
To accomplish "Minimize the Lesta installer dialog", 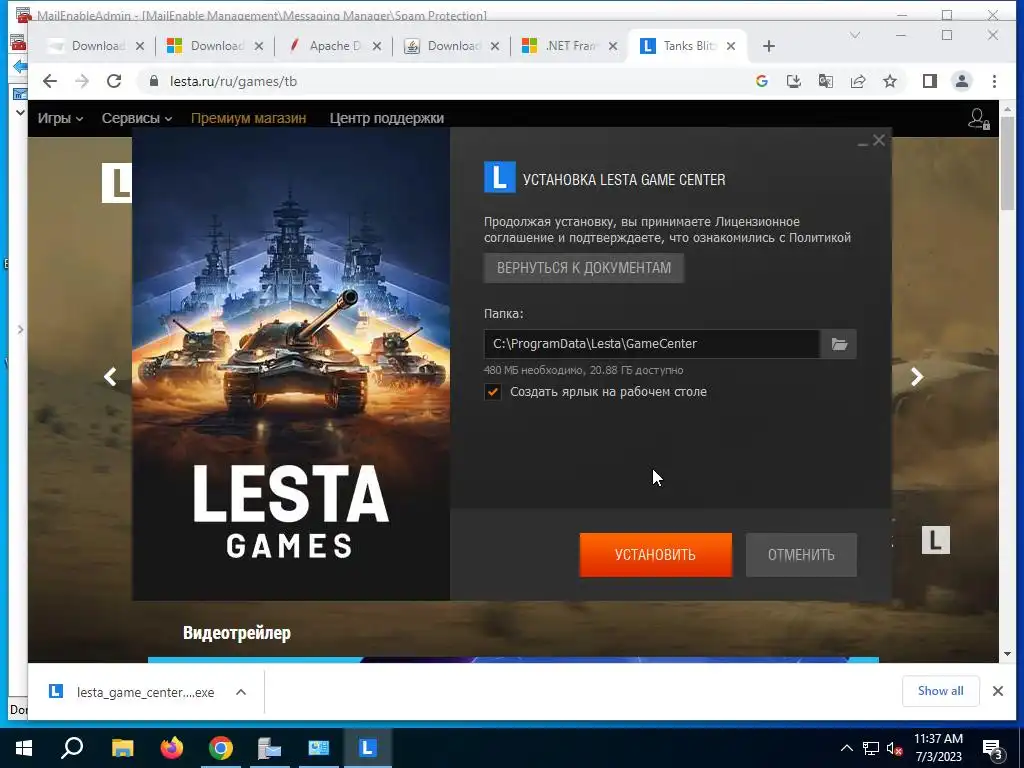I will tap(863, 142).
